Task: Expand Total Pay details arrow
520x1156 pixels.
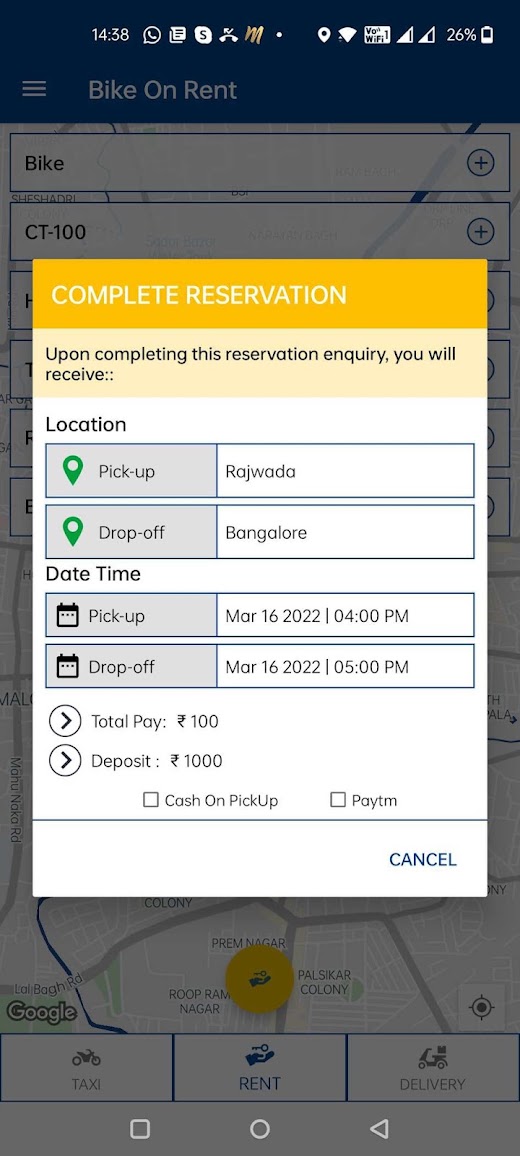Action: (x=65, y=721)
